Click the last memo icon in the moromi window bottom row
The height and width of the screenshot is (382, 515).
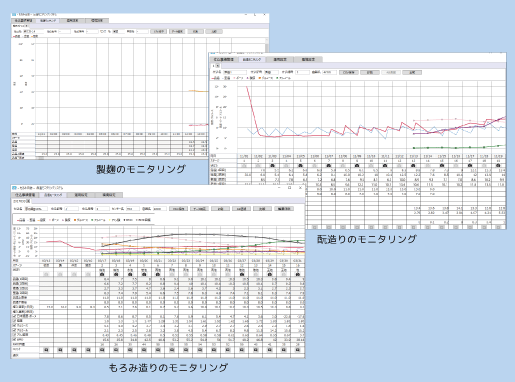click(297, 350)
